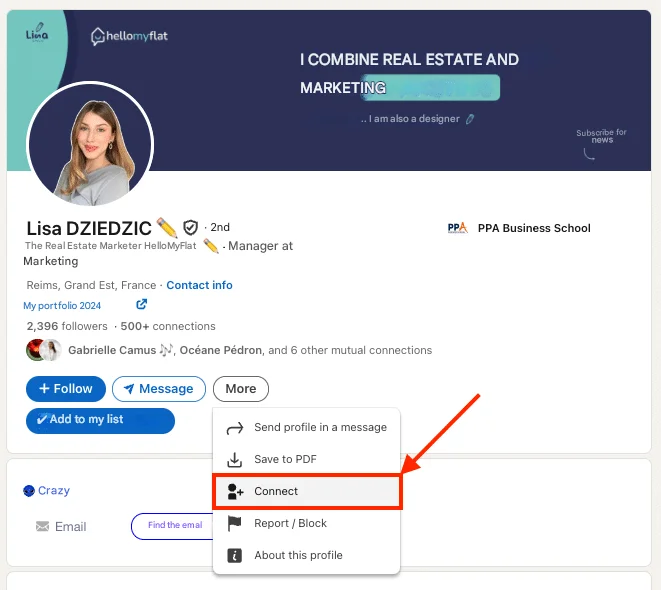The image size is (661, 590).
Task: Click the Lisa DZIEDZIC name heading
Action: click(x=89, y=228)
